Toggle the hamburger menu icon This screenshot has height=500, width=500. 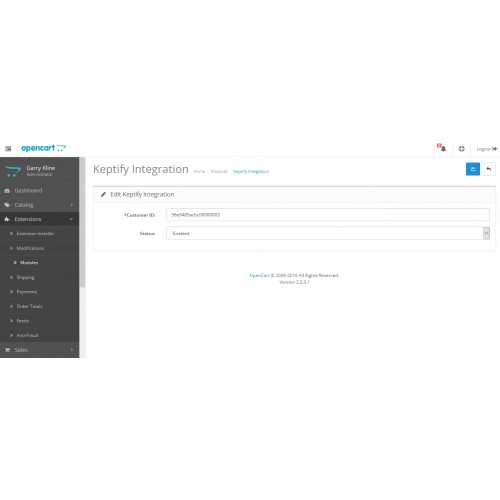[8, 149]
